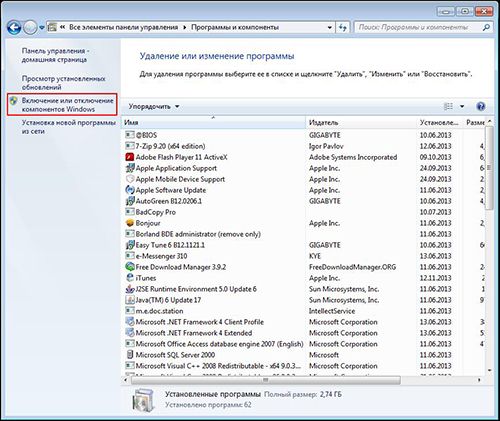Click the Bonjour package icon
500x421 pixels.
click(x=130, y=223)
